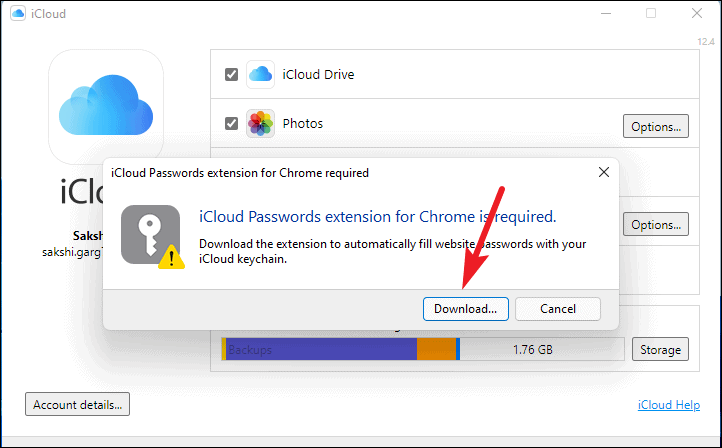Minimize the iCloud window
The height and width of the screenshot is (448, 722).
[x=606, y=13]
